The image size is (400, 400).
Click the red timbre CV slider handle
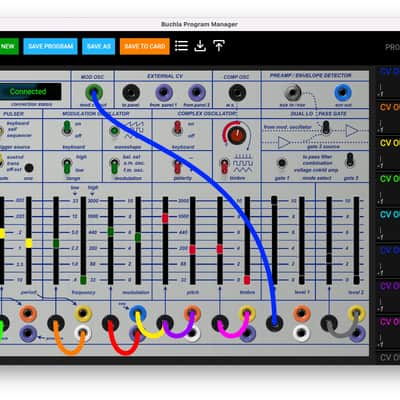pos(220,249)
